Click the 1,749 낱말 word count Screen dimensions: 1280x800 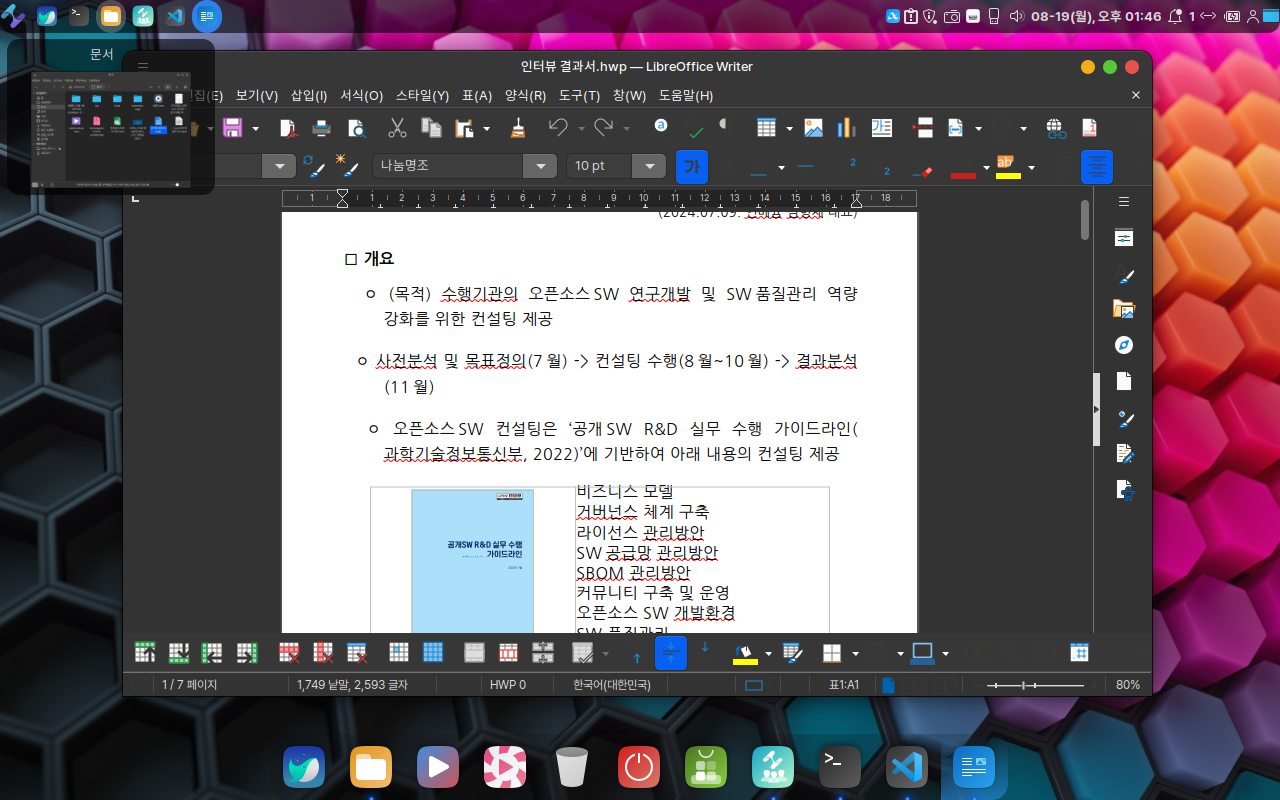(x=352, y=685)
